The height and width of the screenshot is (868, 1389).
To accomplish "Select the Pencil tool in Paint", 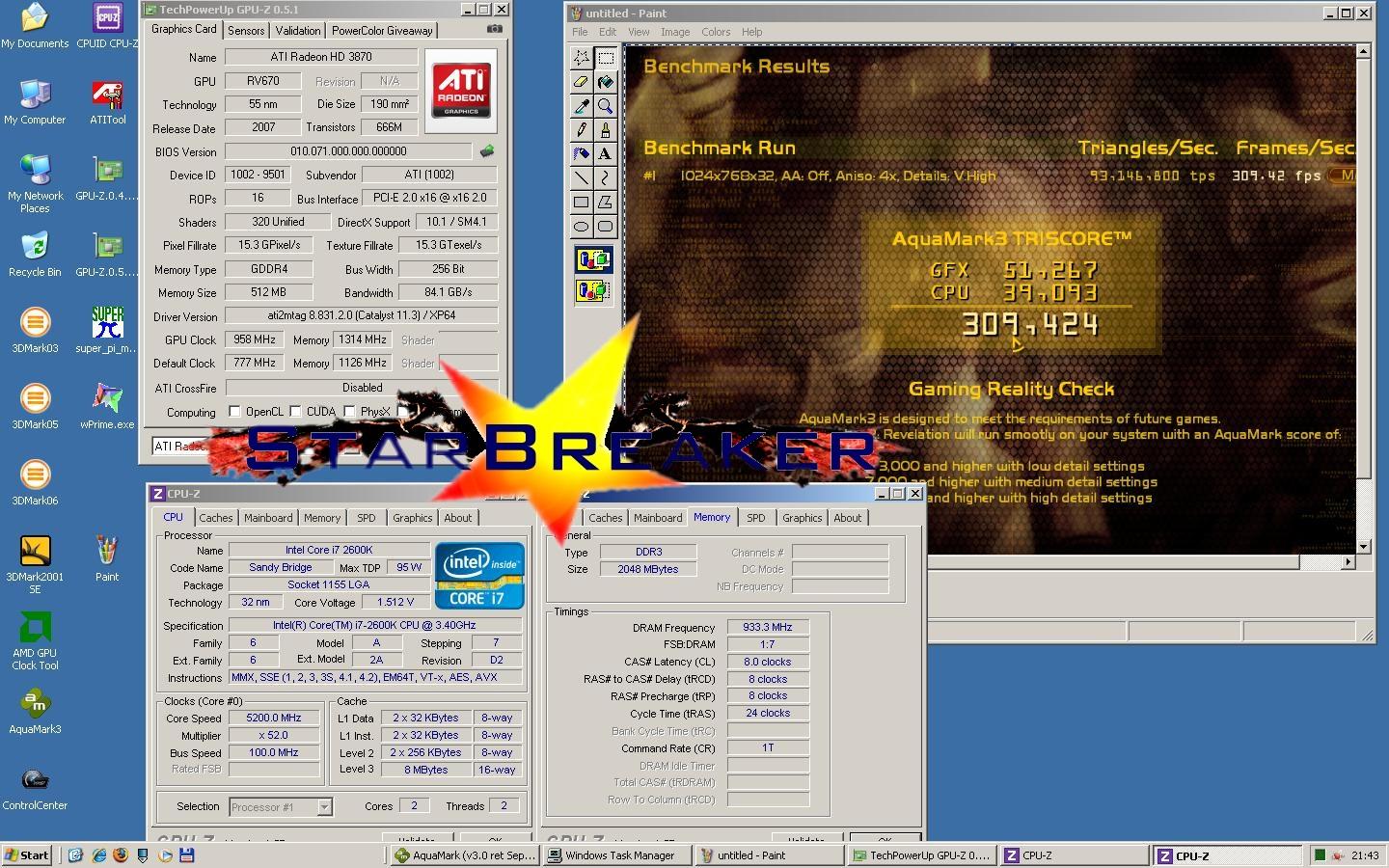I will (581, 130).
